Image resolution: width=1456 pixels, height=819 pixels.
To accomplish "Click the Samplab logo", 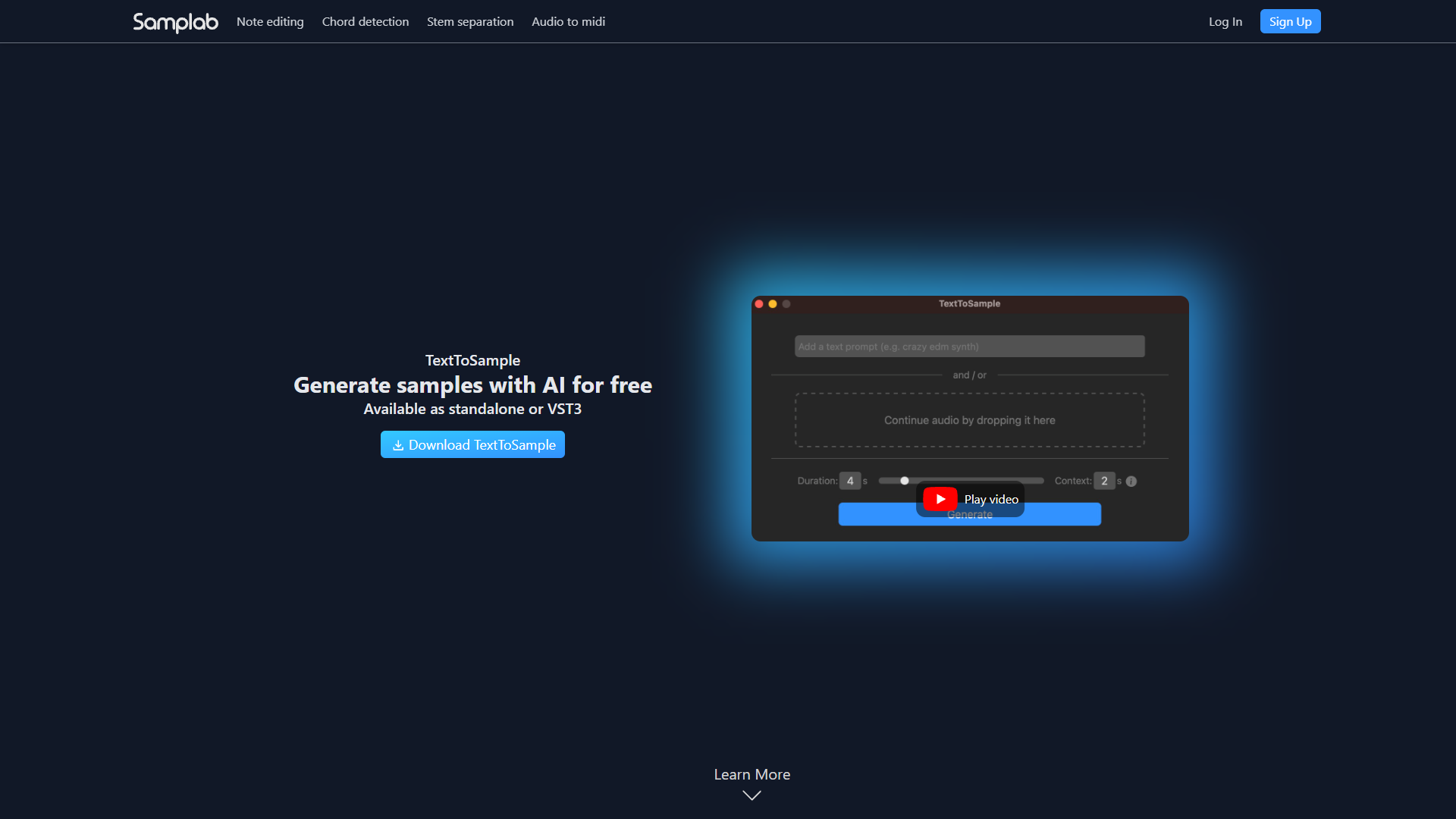I will pyautogui.click(x=175, y=22).
